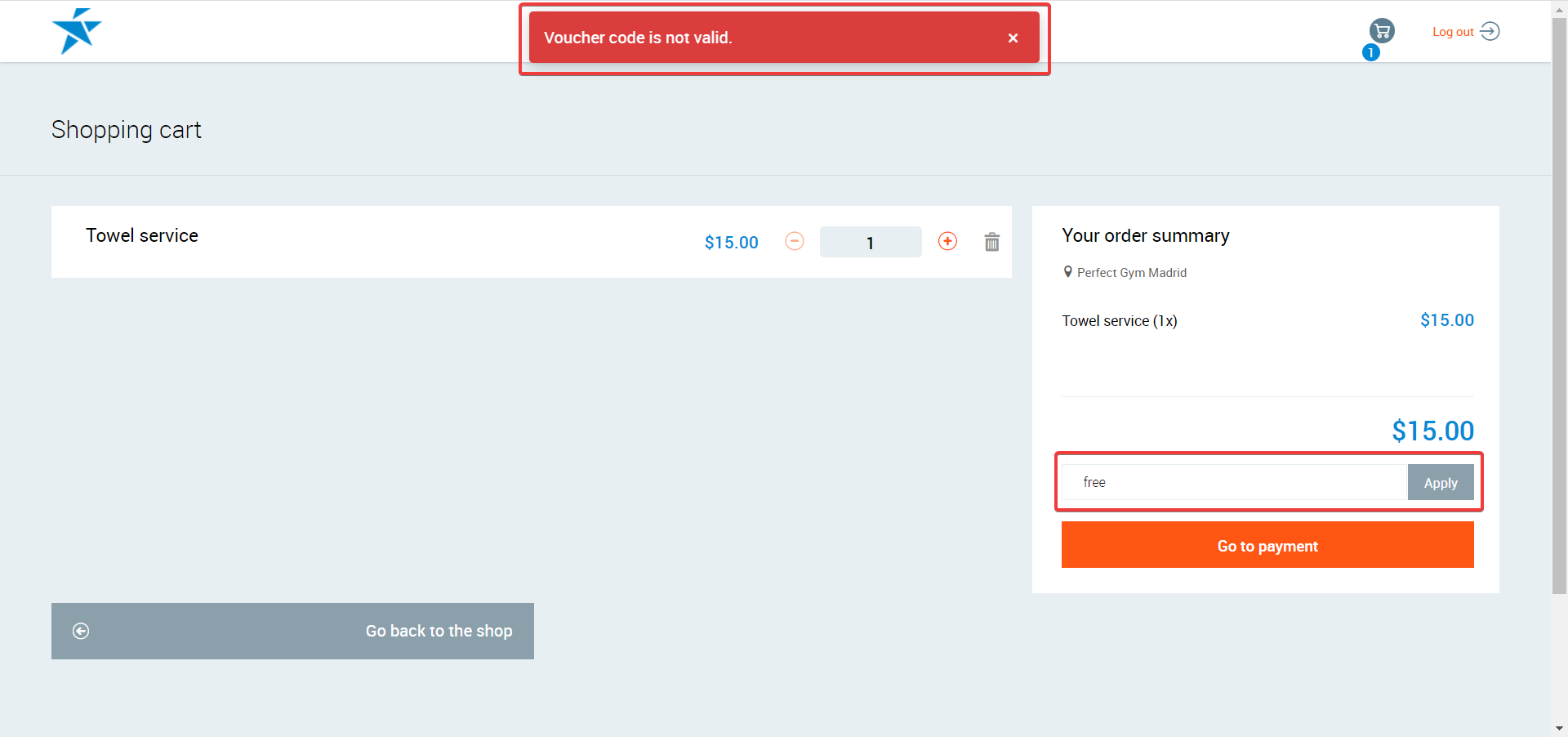Screen dimensions: 1568x737
Task: Open the shopping cart icon
Action: pyautogui.click(x=1382, y=31)
